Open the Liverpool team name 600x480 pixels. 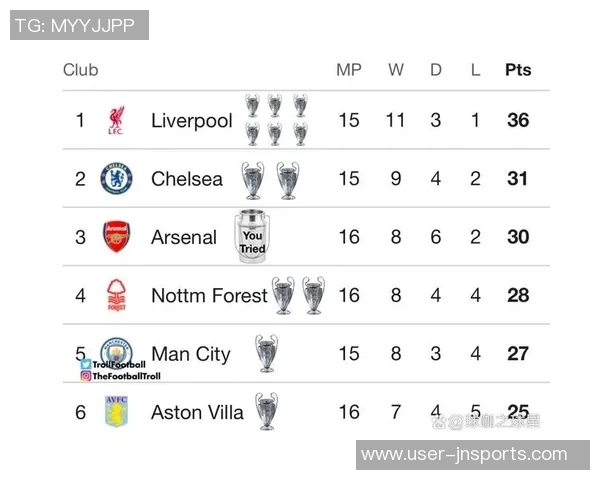coord(191,121)
